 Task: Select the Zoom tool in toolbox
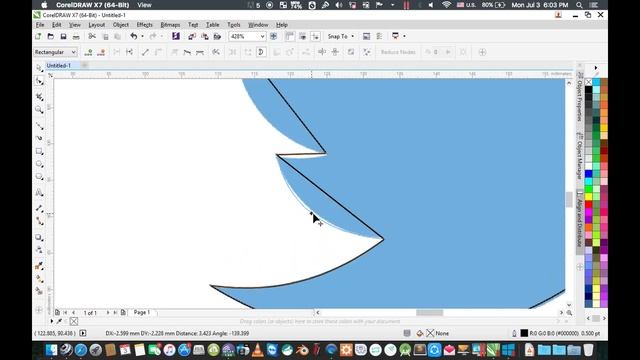[x=39, y=109]
